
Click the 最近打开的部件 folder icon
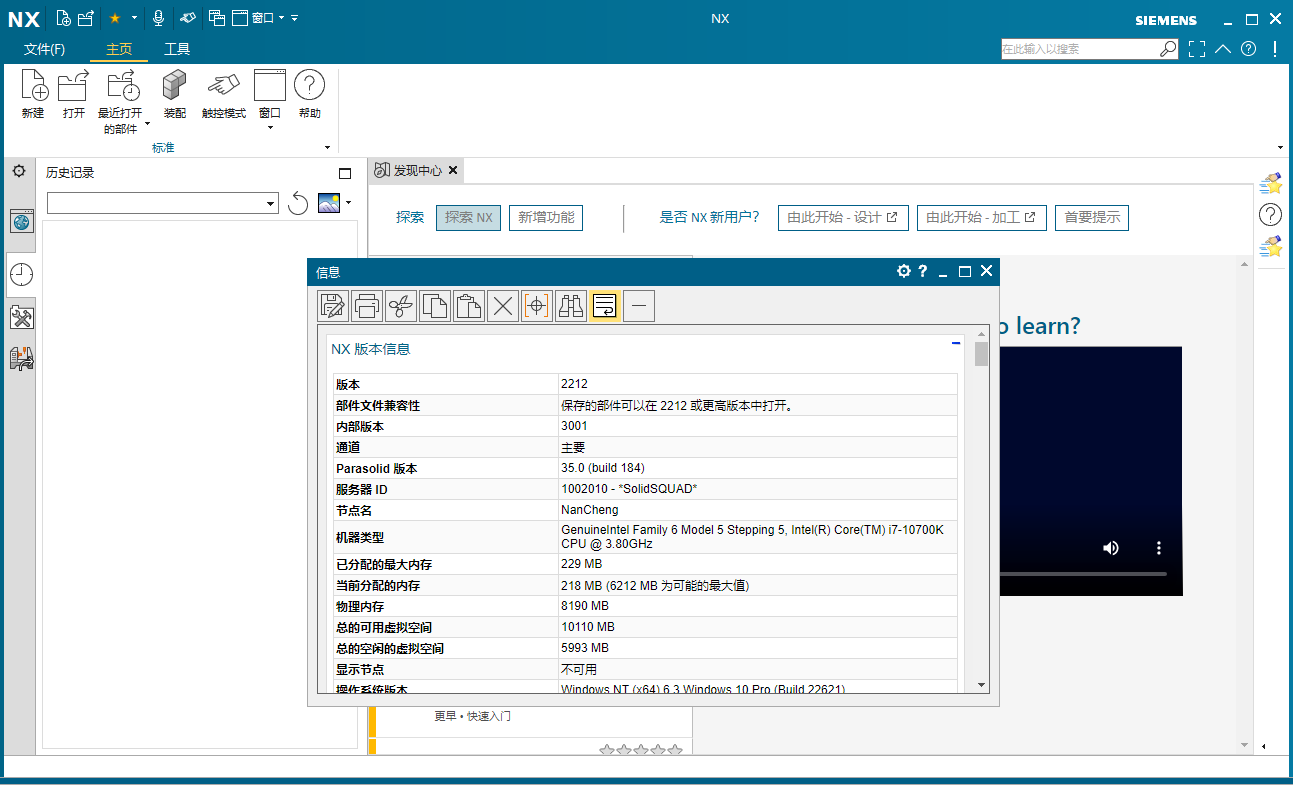pos(125,85)
